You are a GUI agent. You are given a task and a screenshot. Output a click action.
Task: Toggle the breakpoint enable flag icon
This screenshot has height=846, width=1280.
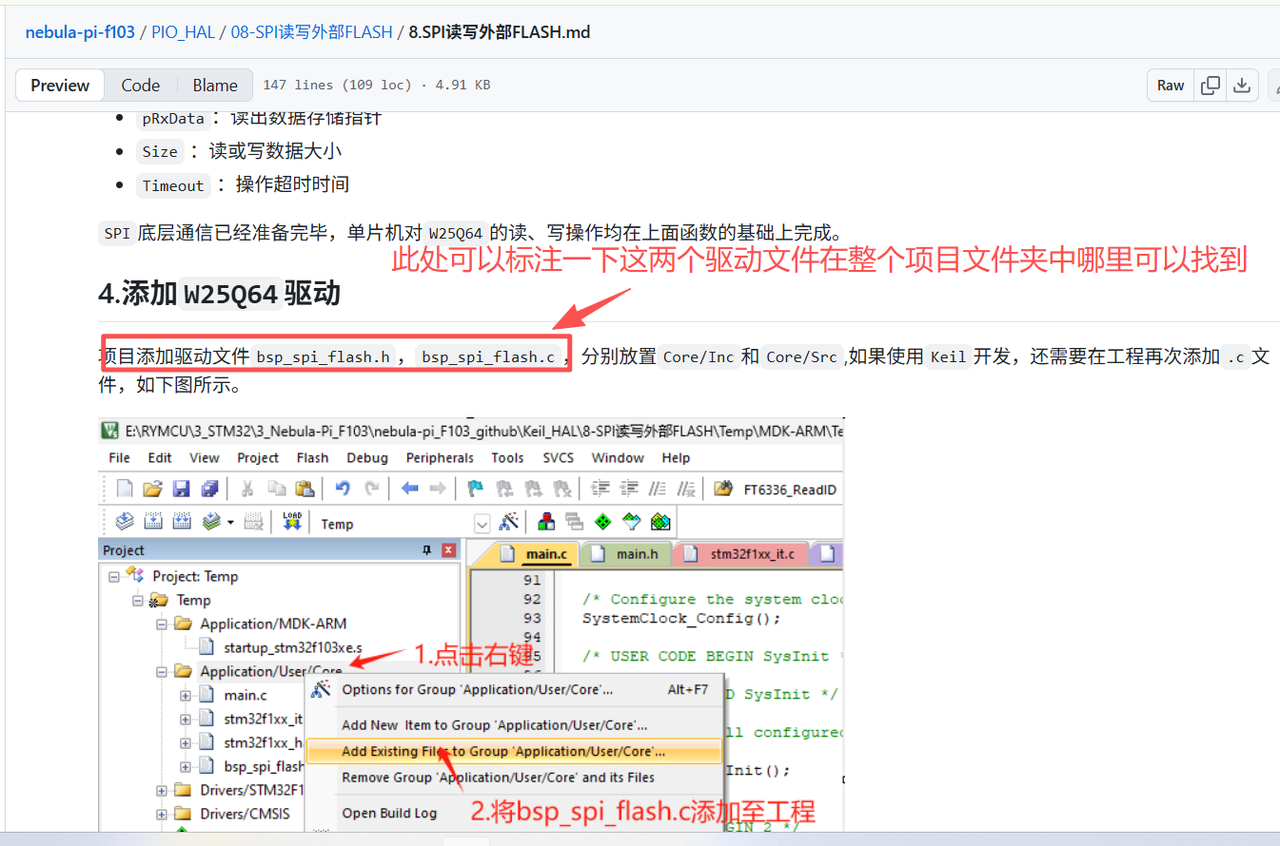coord(507,487)
